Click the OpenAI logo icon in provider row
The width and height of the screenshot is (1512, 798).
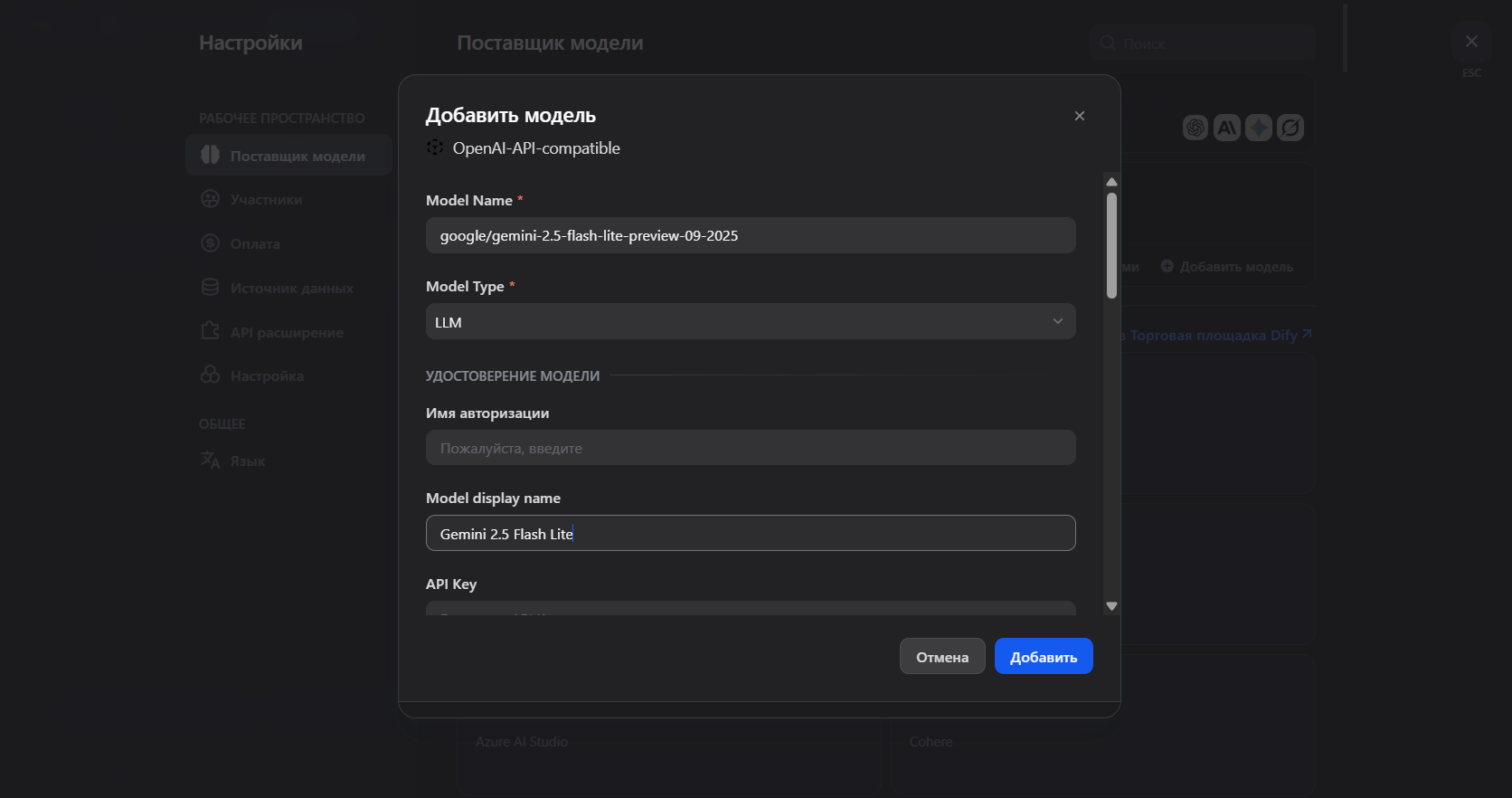coord(1195,128)
